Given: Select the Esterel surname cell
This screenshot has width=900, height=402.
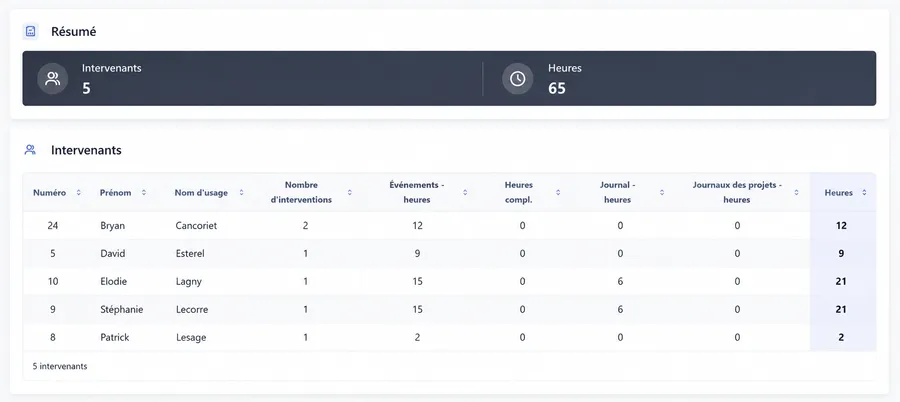Looking at the screenshot, I should point(190,253).
